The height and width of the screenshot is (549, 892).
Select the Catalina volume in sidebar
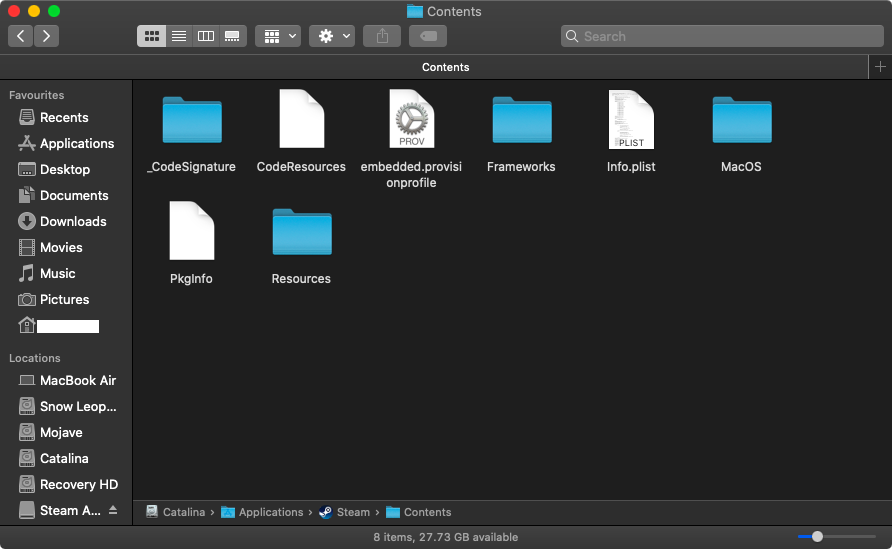click(64, 458)
